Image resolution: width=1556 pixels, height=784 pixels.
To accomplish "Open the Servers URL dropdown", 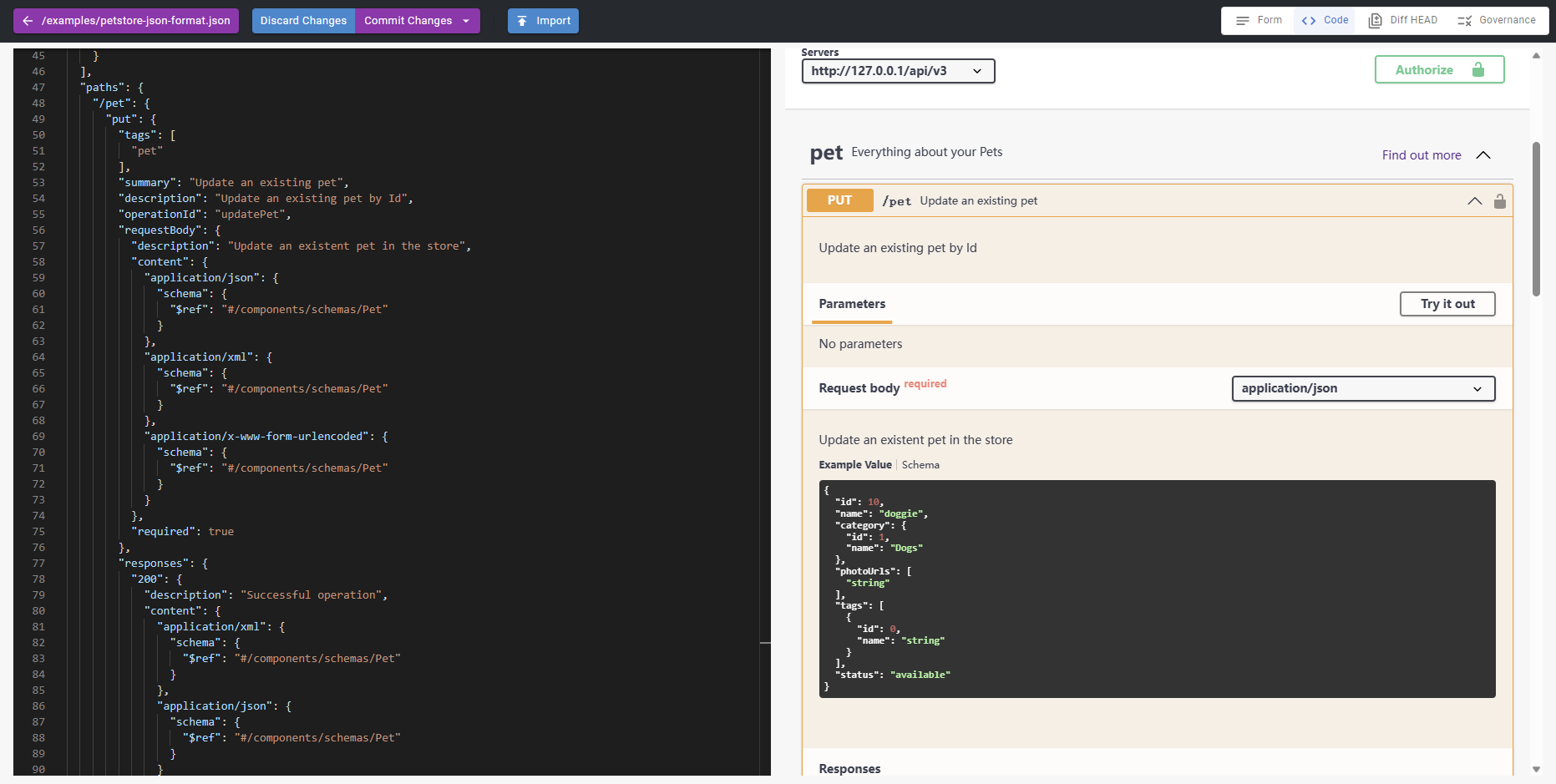I will click(898, 71).
